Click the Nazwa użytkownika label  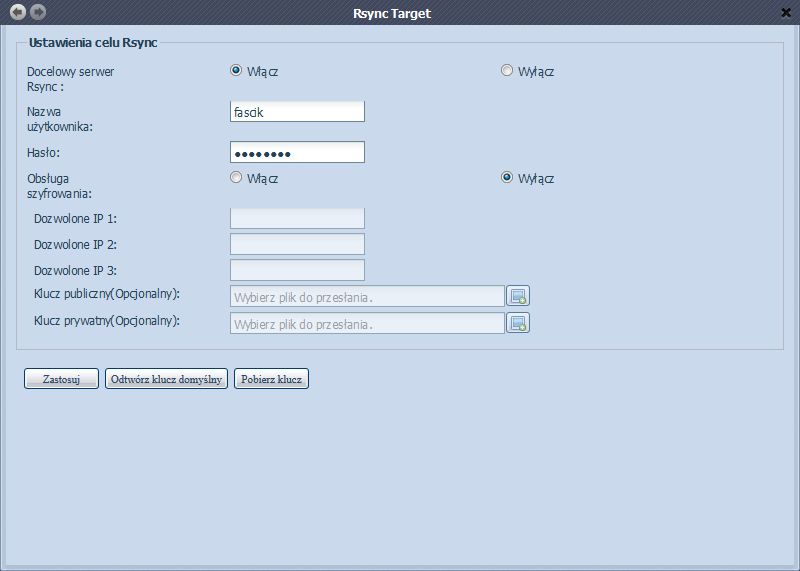pos(60,119)
